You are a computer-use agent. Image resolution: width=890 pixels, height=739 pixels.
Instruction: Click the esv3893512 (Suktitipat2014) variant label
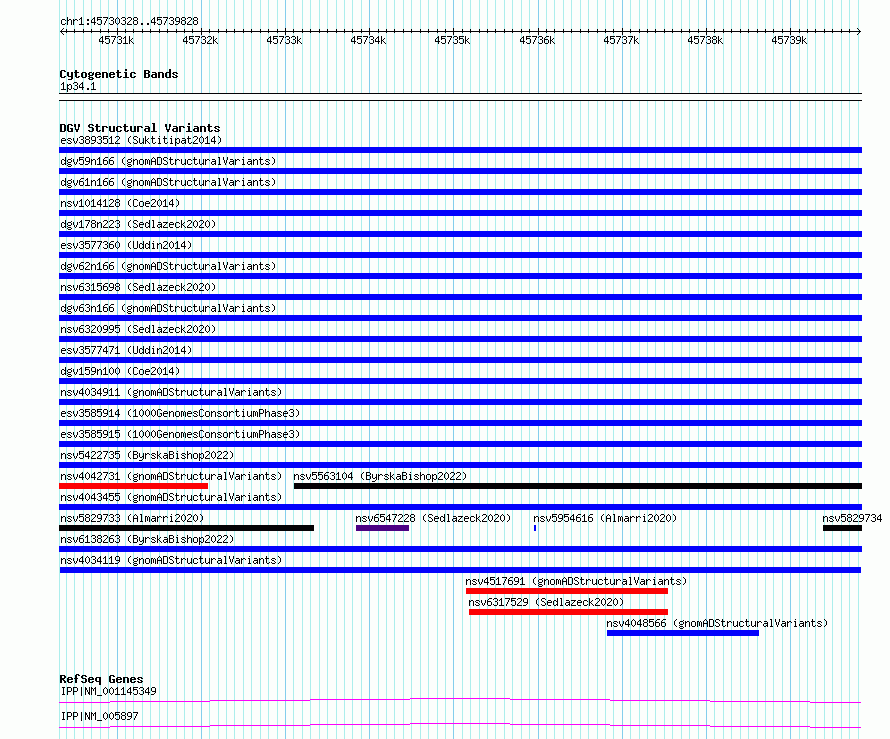[x=141, y=140]
